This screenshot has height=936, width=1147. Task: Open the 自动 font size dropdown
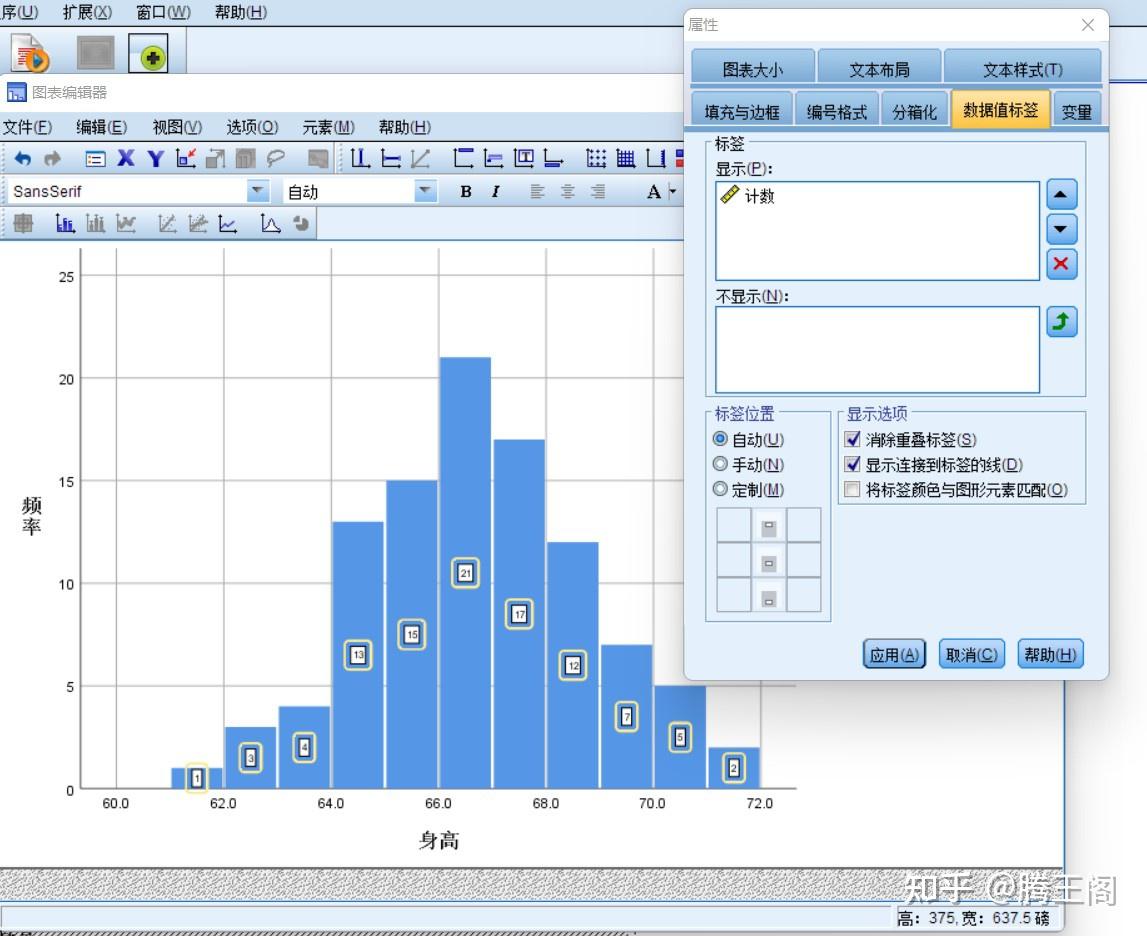click(x=425, y=192)
